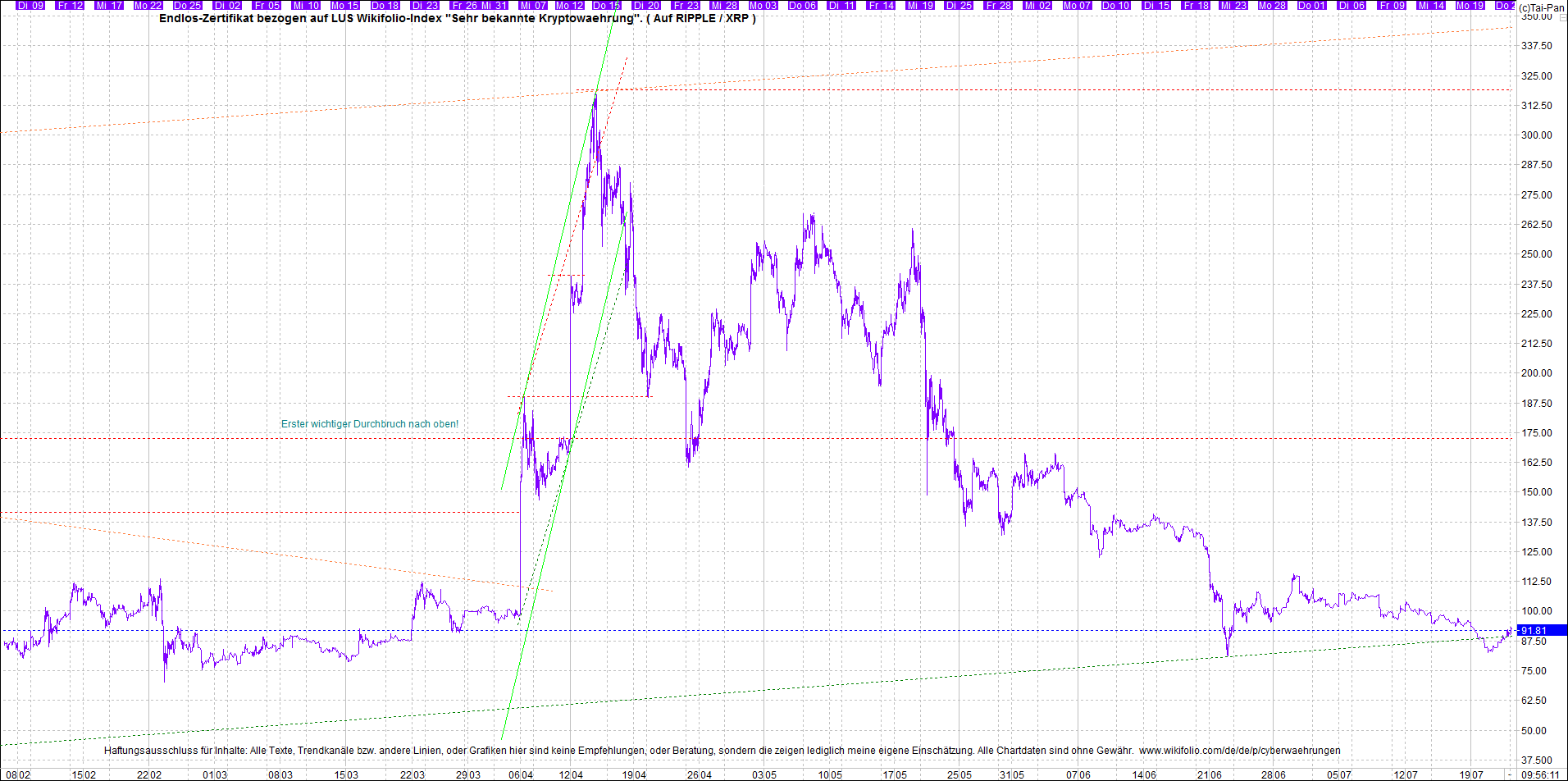The width and height of the screenshot is (1568, 781).
Task: Click the 'Fr 14' day label in top bar
Action: point(882,5)
